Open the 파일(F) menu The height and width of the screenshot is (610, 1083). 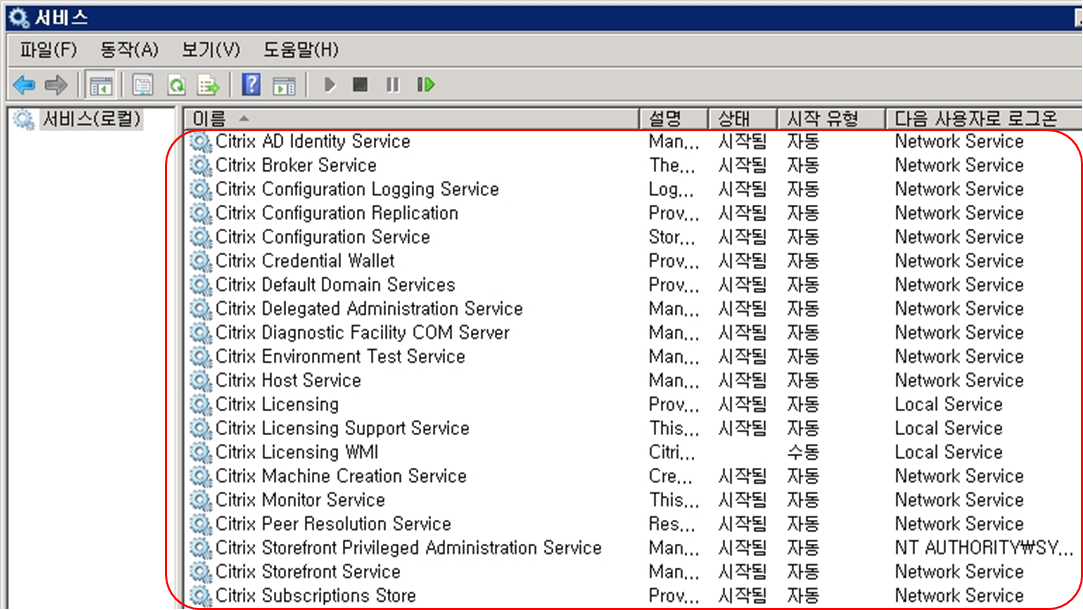[x=48, y=50]
